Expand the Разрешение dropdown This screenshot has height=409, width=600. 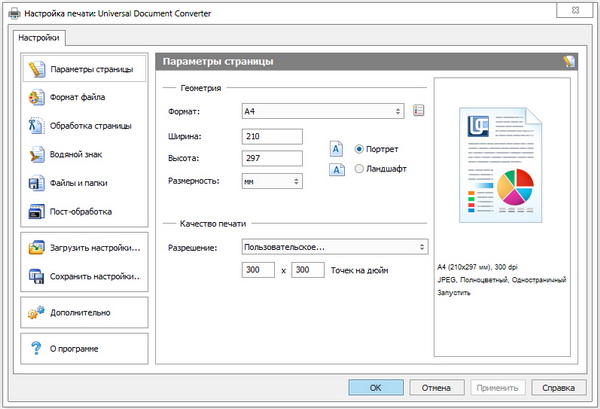point(335,246)
